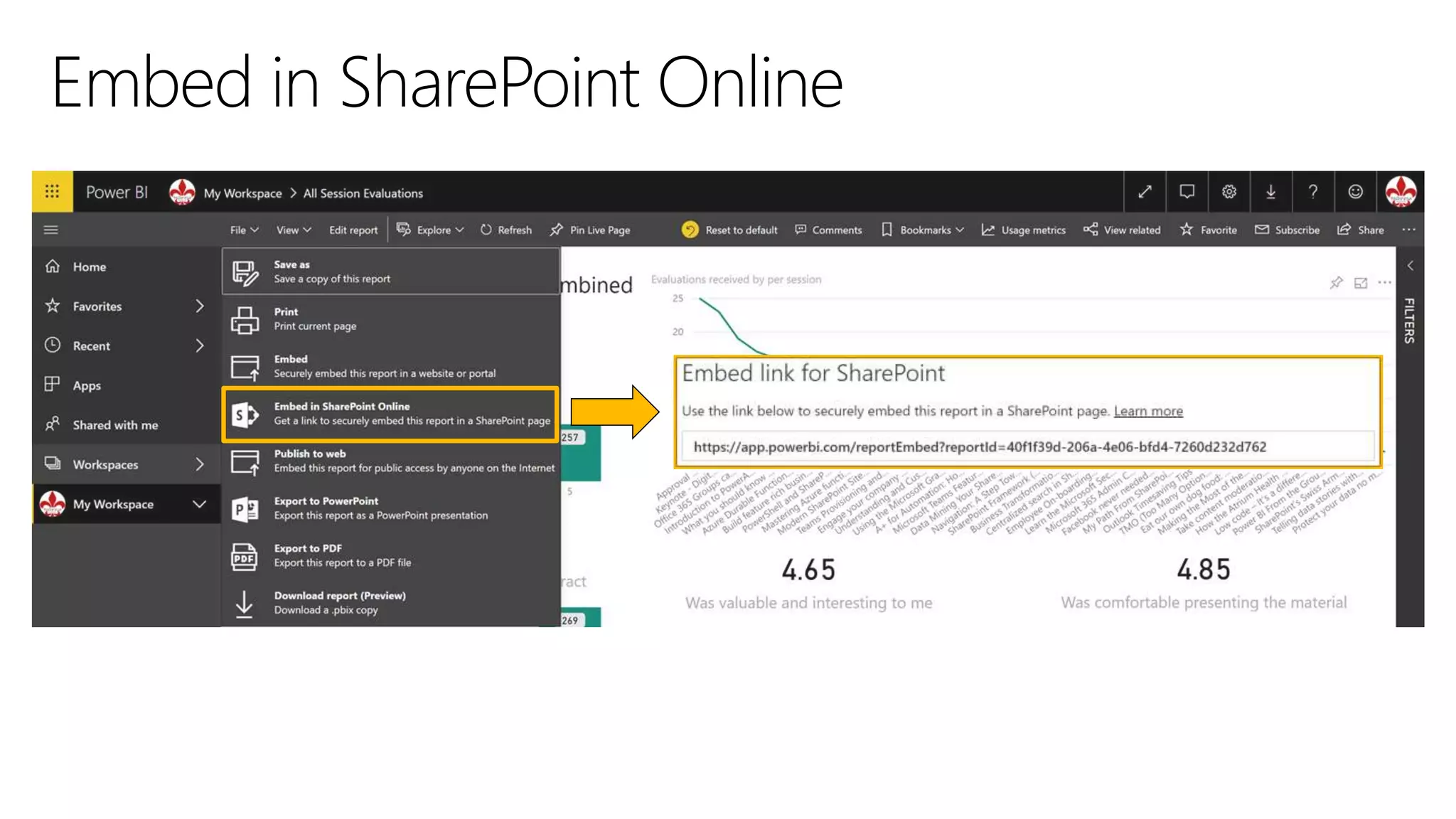Screen dimensions: 1456x819
Task: Open the app launcher waffle icon
Action: click(52, 191)
